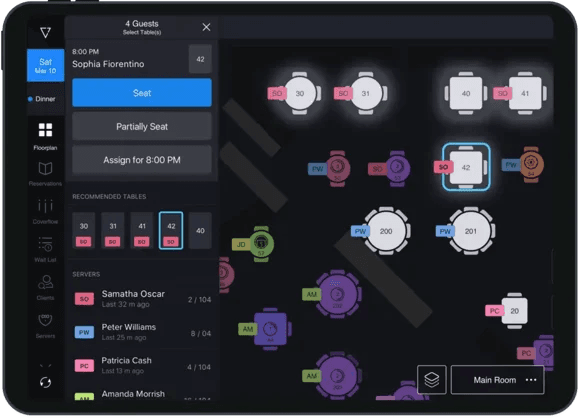Click the PW blue badge next to Peter Williams

tap(84, 332)
